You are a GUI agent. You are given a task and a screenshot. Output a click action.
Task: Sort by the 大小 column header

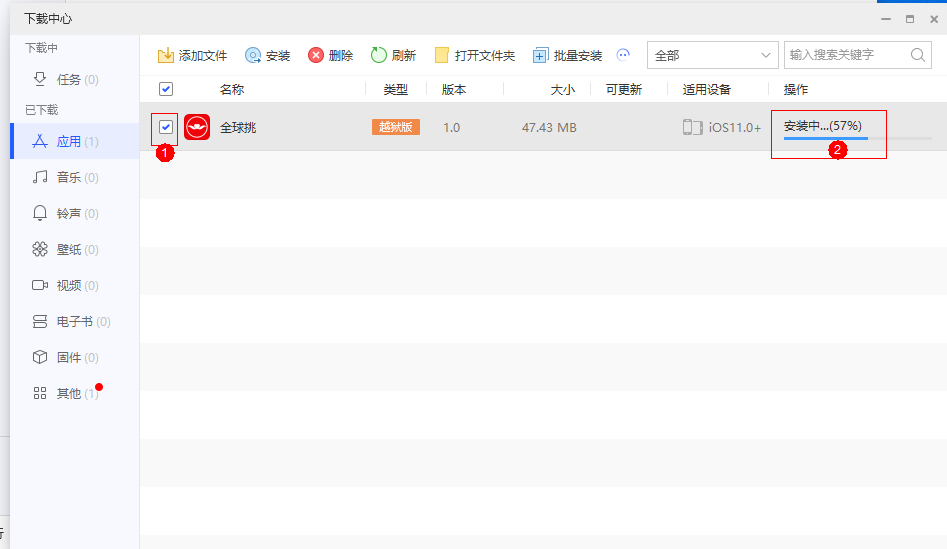point(562,89)
